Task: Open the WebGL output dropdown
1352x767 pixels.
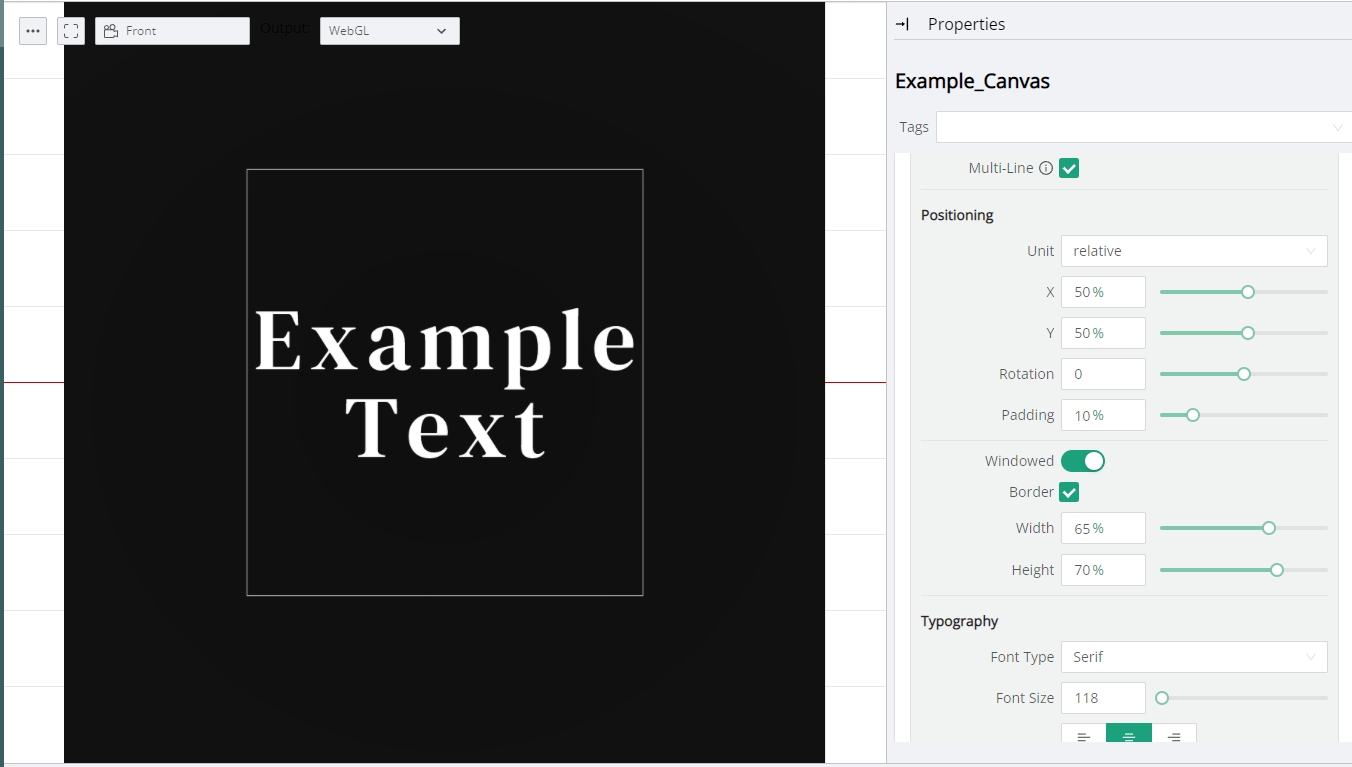Action: [389, 31]
